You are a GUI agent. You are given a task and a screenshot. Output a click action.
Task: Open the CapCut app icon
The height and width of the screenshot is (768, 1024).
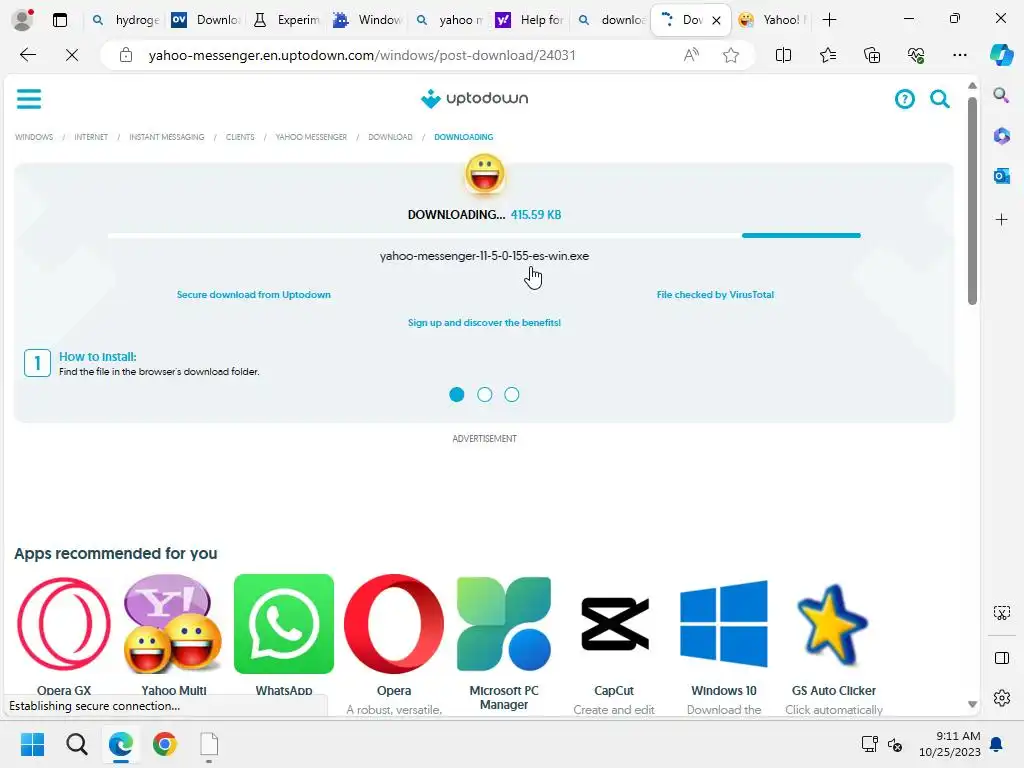click(614, 624)
